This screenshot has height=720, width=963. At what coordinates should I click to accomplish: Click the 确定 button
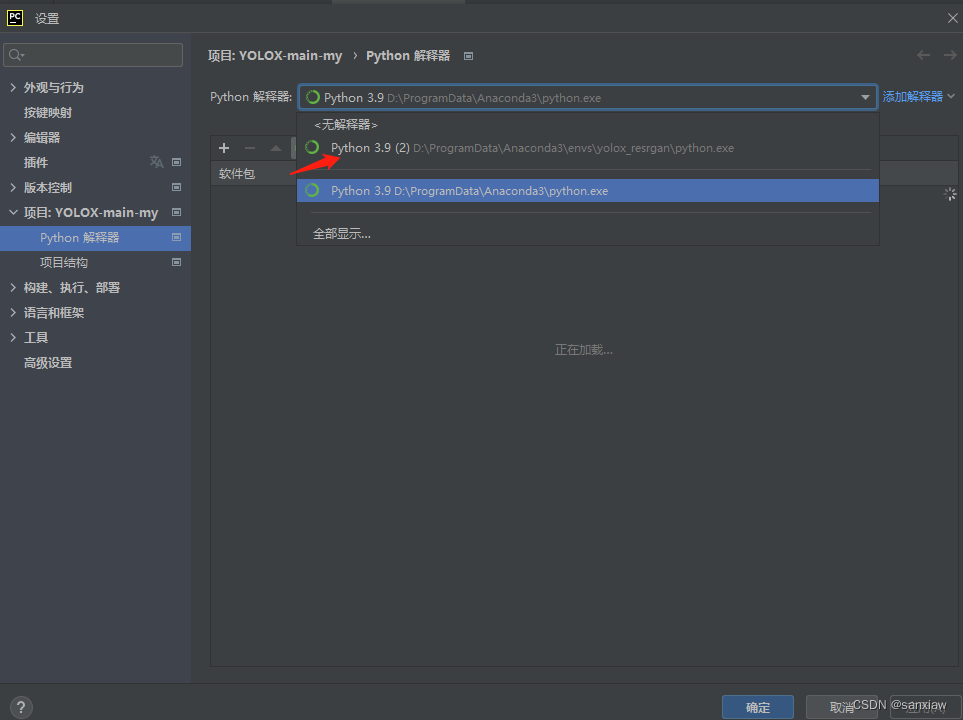(x=757, y=707)
